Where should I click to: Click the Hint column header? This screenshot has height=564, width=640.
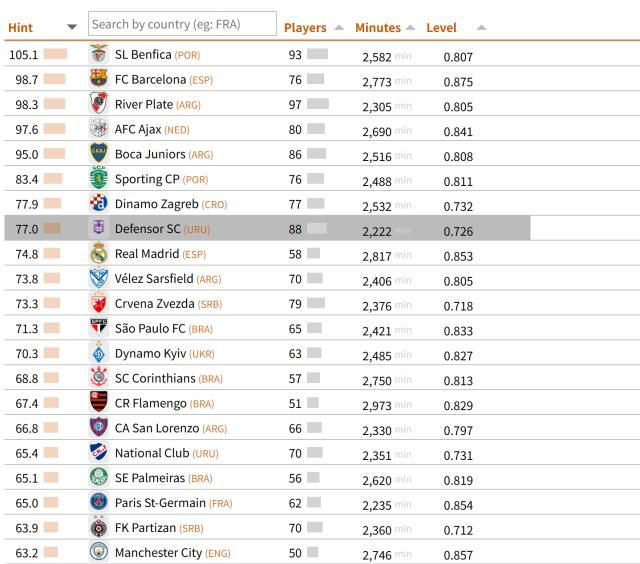click(21, 28)
